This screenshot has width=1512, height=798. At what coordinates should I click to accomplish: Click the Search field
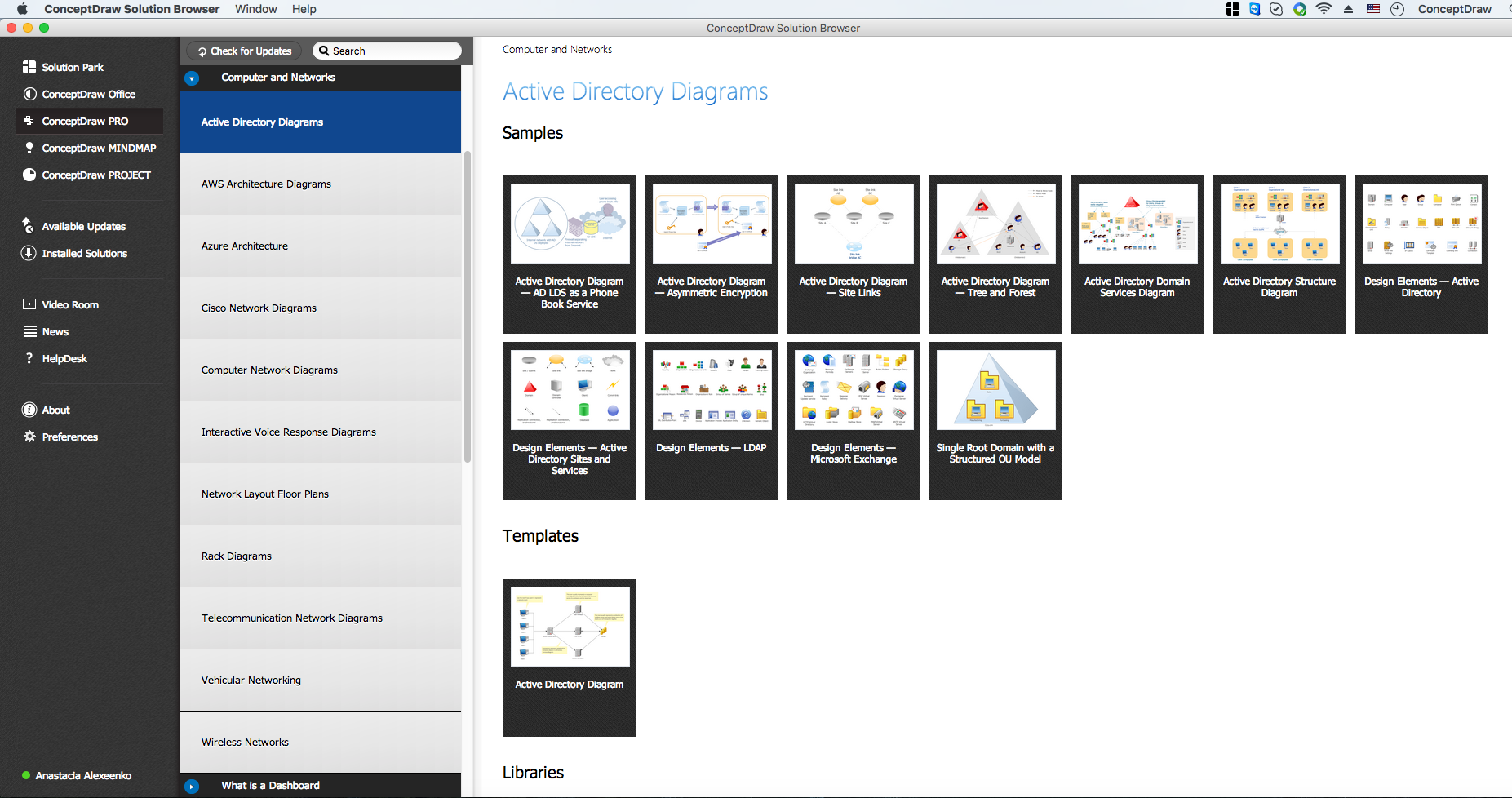[387, 51]
